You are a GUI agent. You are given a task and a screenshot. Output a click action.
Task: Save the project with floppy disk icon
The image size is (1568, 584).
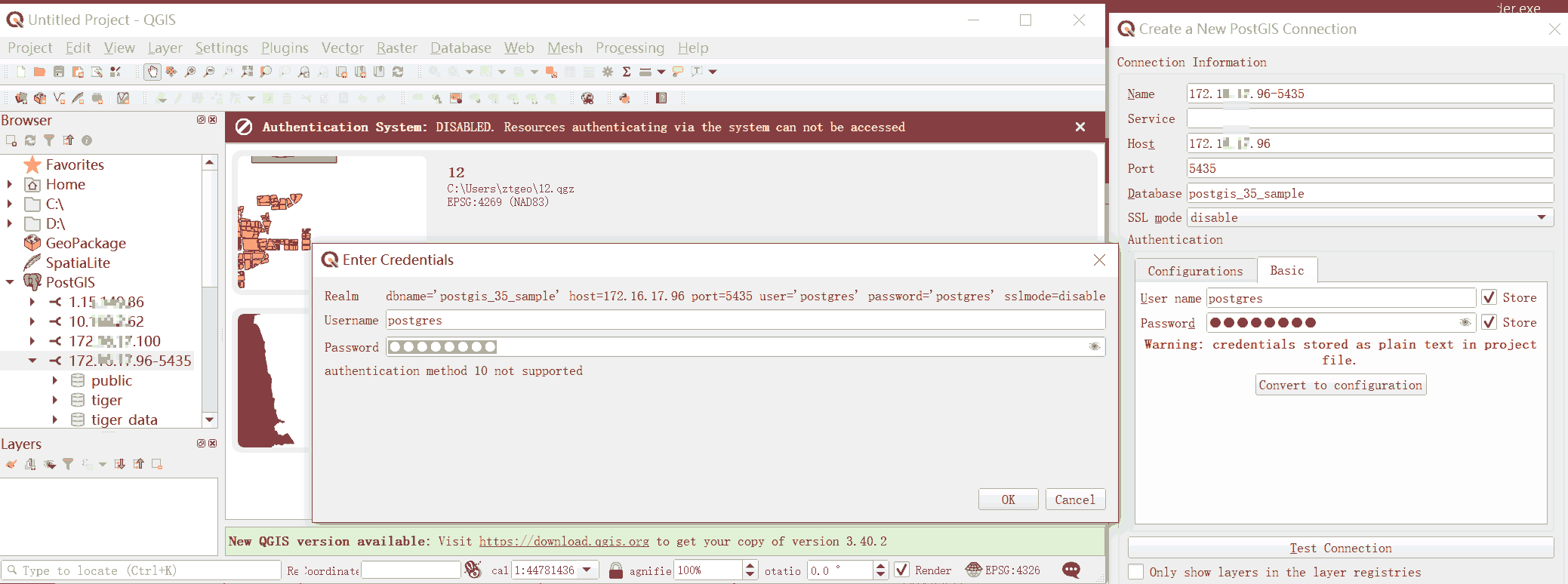(59, 72)
